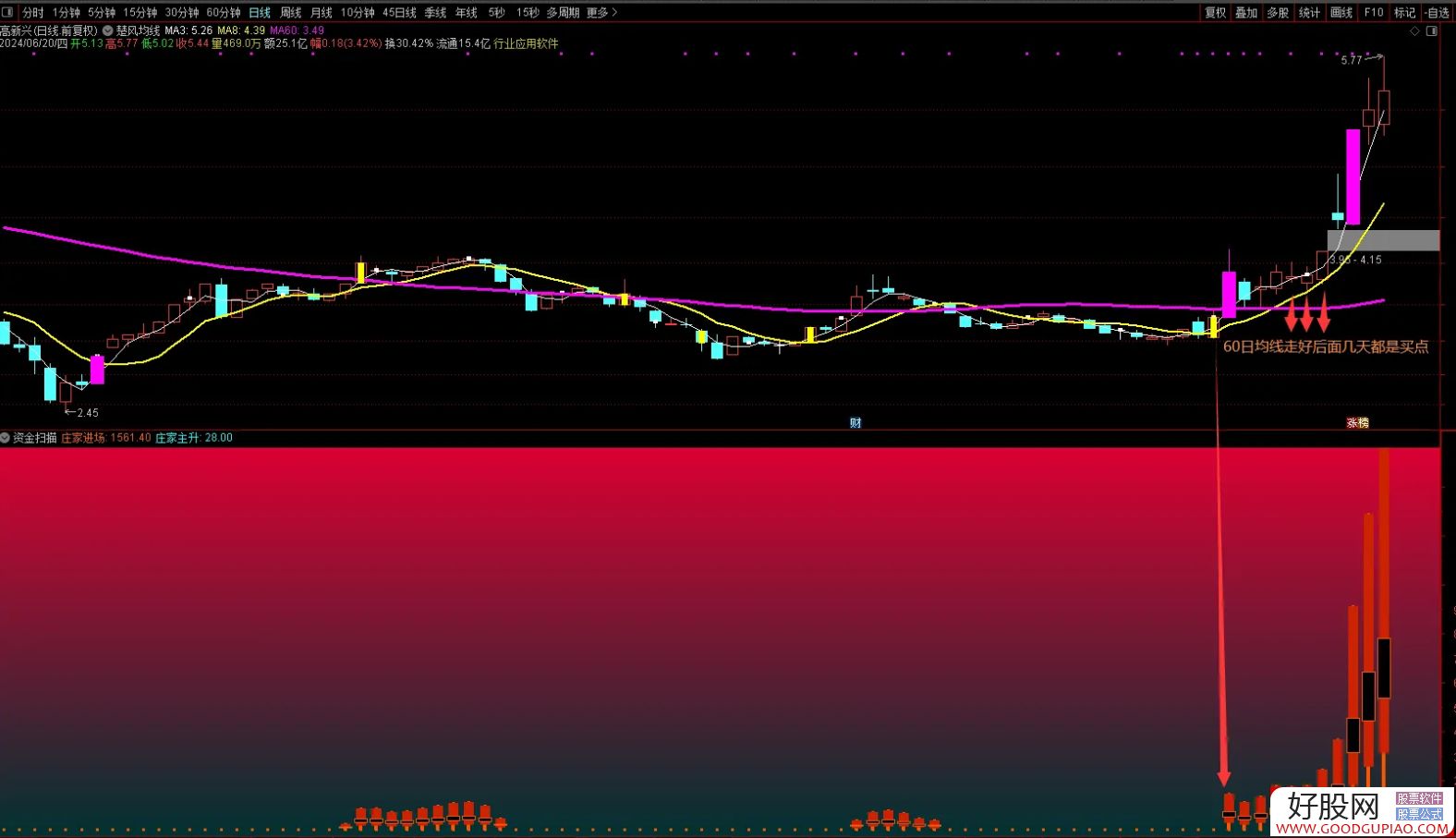Open the 复权 adjustment options
This screenshot has height=838, width=1456.
pos(1215,12)
